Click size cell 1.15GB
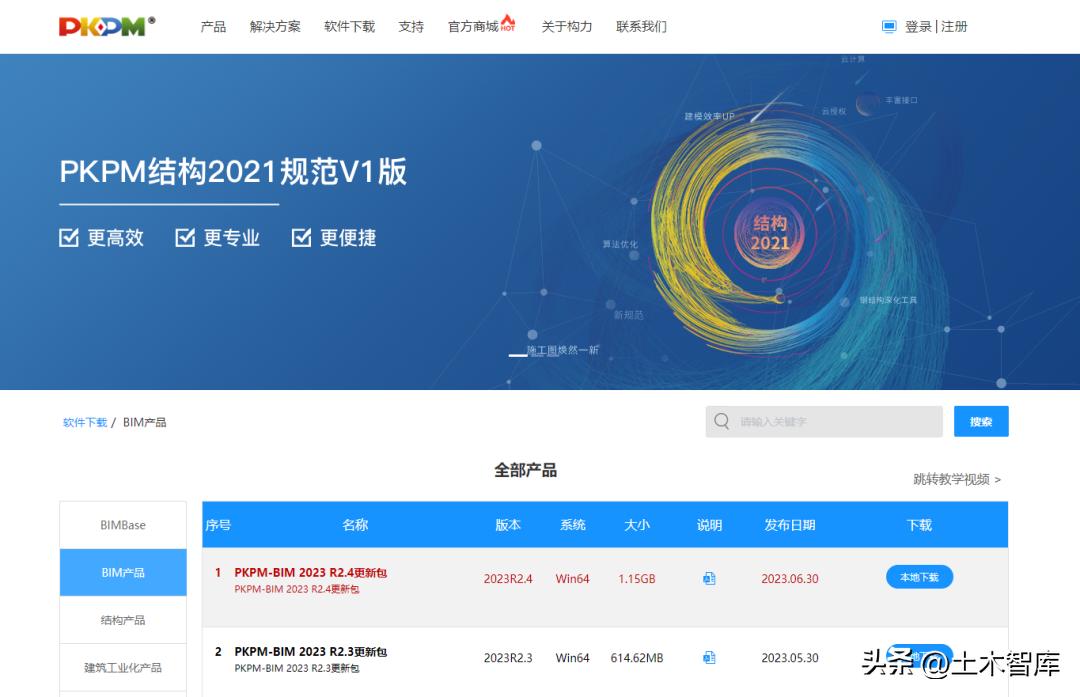The height and width of the screenshot is (697, 1080). point(636,579)
